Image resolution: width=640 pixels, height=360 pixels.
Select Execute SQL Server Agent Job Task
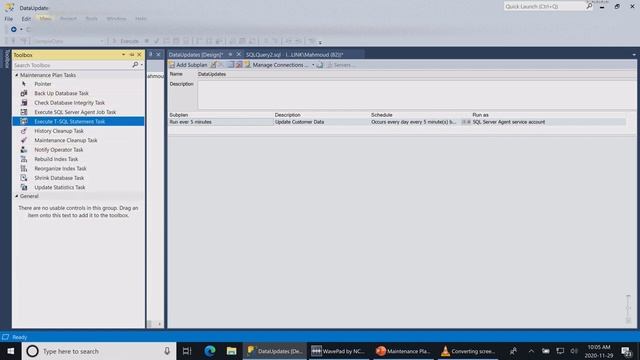click(75, 112)
